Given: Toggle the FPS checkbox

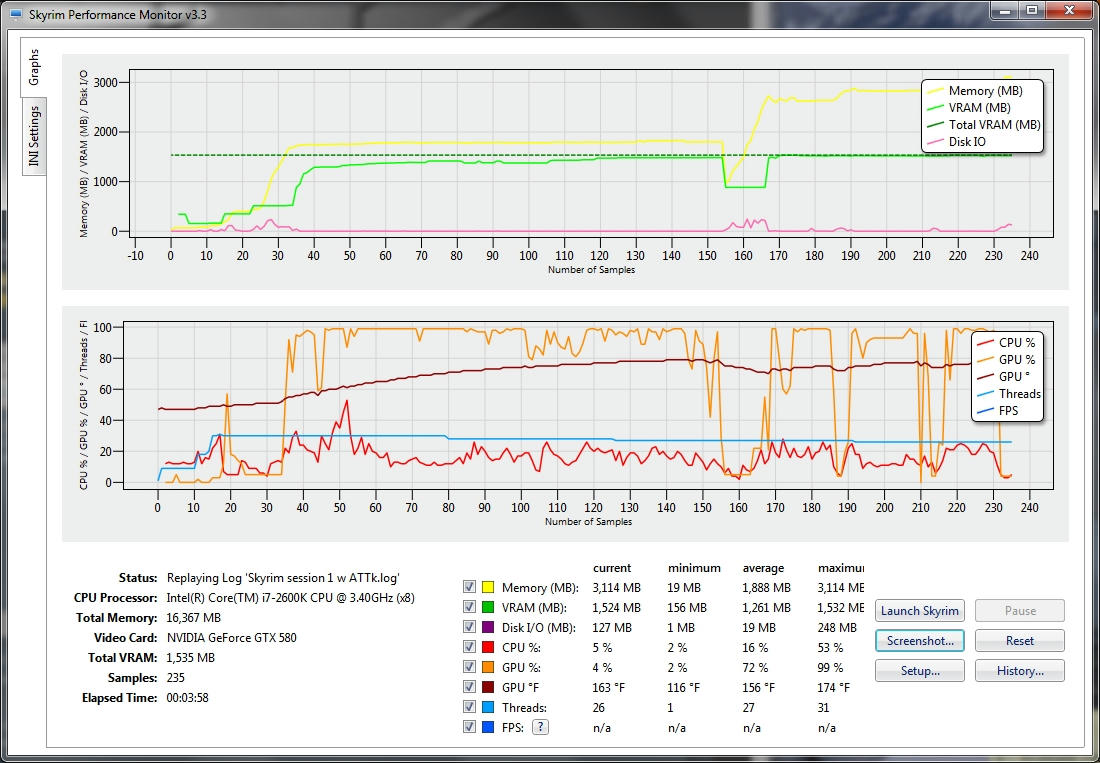Looking at the screenshot, I should coord(469,728).
